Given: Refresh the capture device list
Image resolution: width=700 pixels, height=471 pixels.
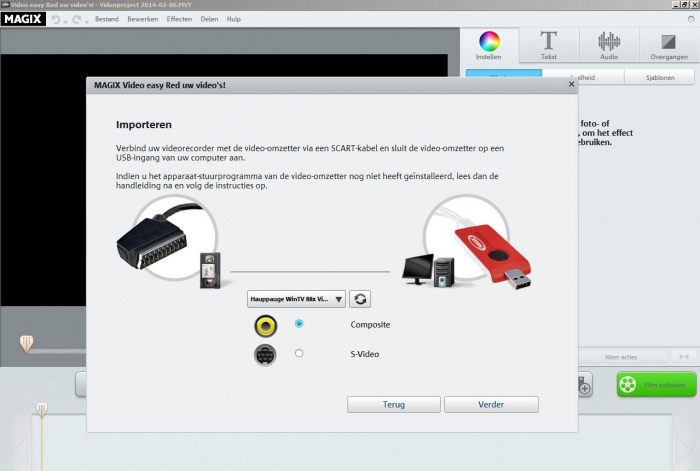Looking at the screenshot, I should [360, 299].
